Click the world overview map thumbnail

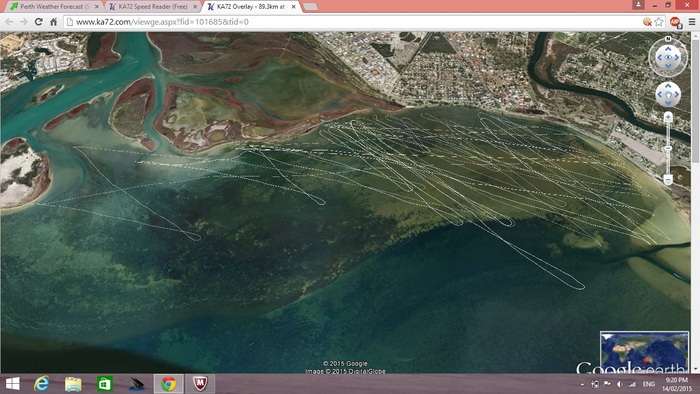(x=644, y=352)
